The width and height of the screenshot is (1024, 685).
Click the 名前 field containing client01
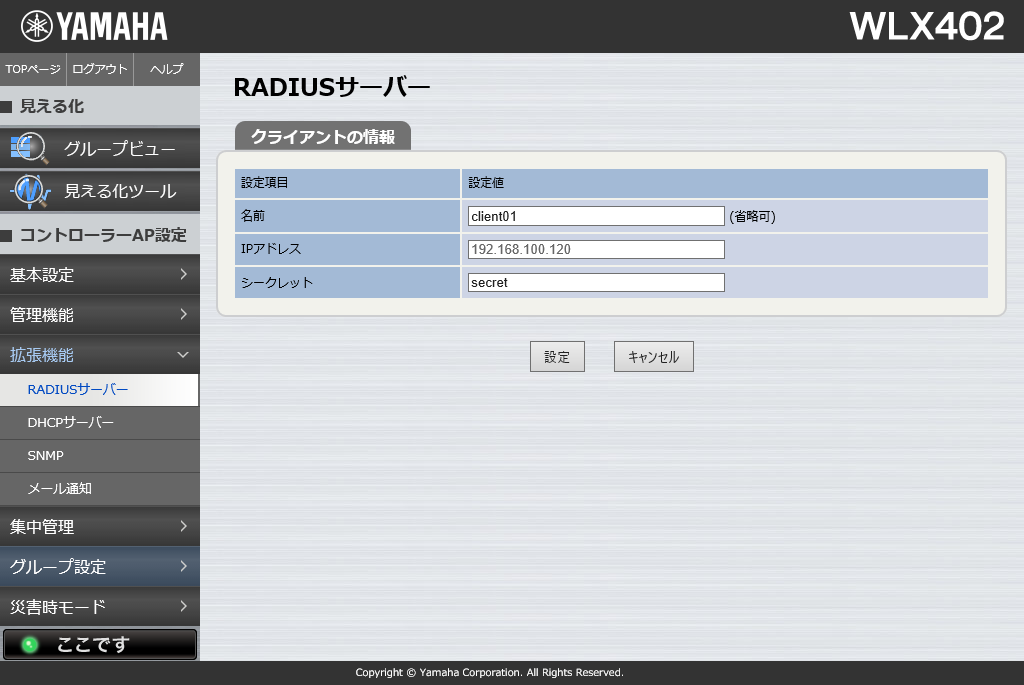tap(595, 216)
